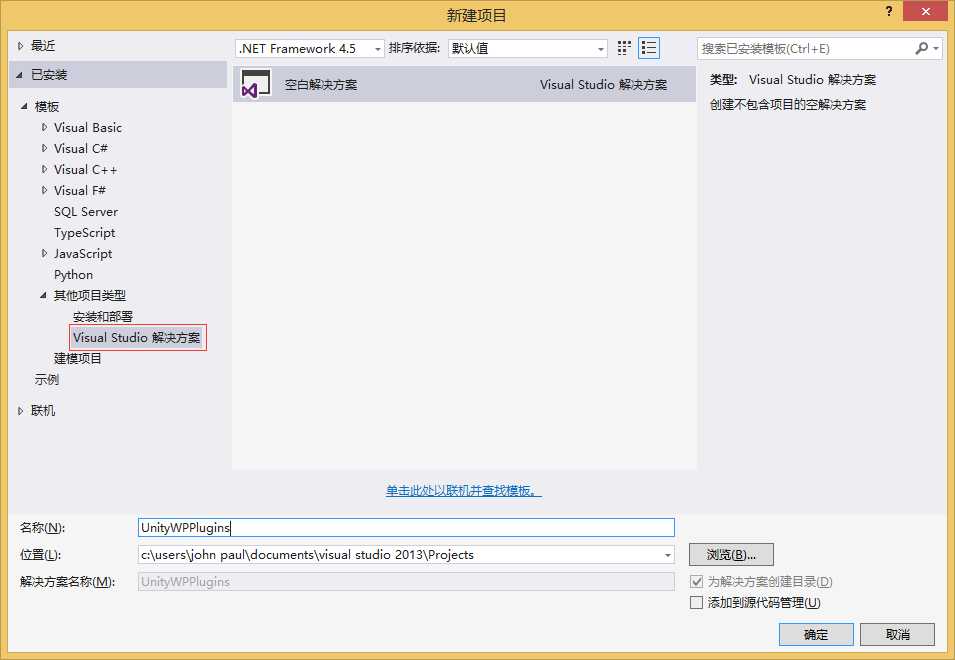955x660 pixels.
Task: Close the 新建项目 dialog
Action: [x=925, y=12]
